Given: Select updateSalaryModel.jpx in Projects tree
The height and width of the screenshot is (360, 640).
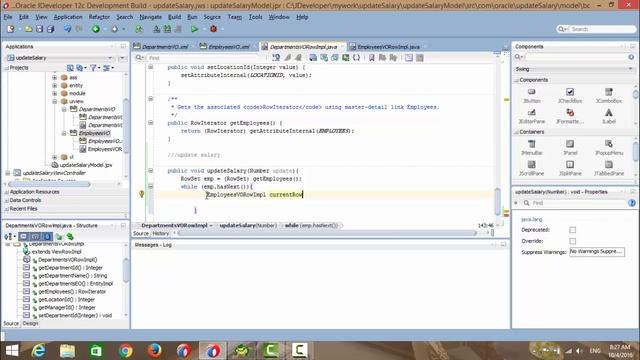Looking at the screenshot, I should 86,165.
